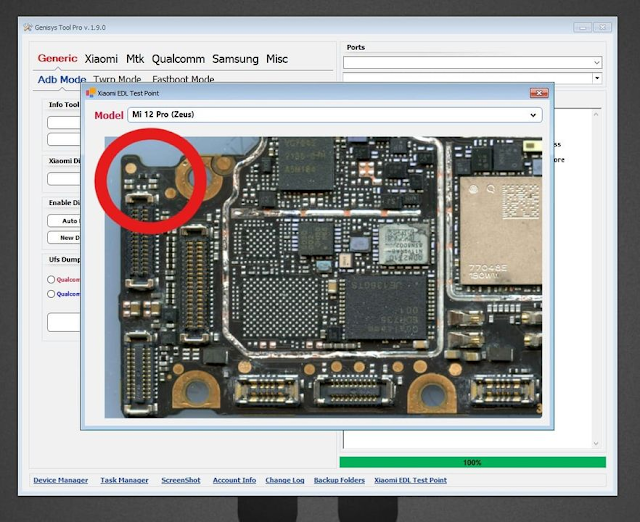The height and width of the screenshot is (522, 640).
Task: Click the ScreenShot link
Action: pos(181,480)
